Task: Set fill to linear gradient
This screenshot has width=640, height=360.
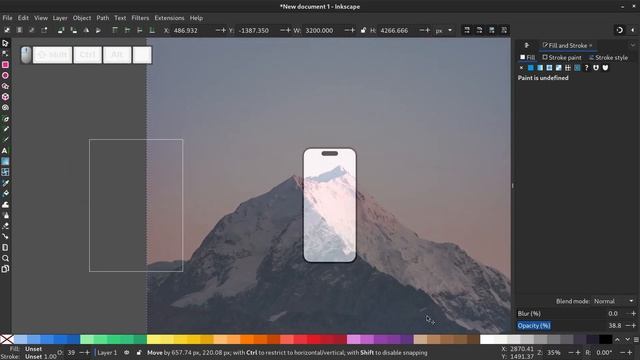Action: pyautogui.click(x=540, y=68)
